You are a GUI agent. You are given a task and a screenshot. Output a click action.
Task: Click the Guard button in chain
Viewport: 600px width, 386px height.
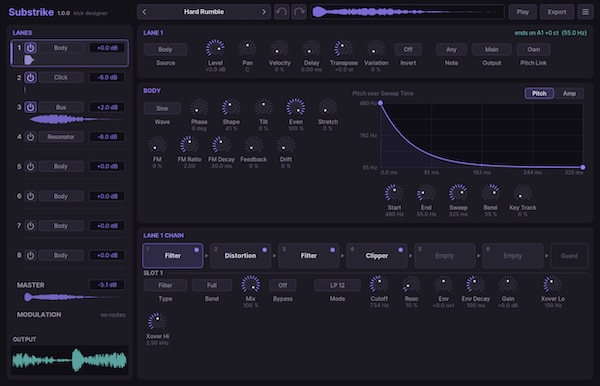pos(569,256)
